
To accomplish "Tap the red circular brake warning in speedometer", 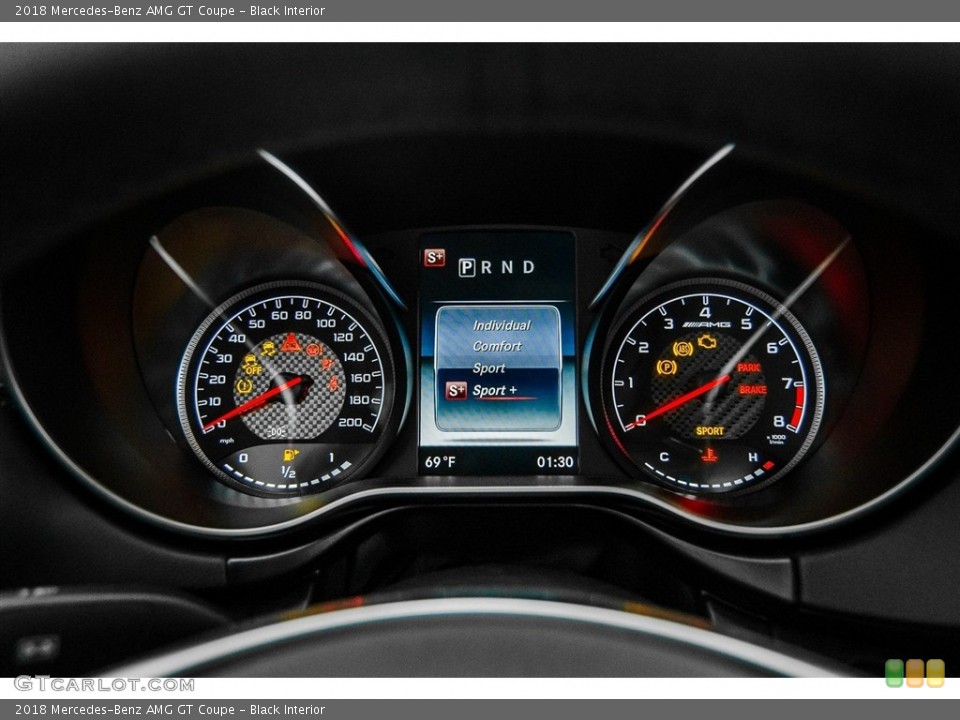I will point(313,350).
